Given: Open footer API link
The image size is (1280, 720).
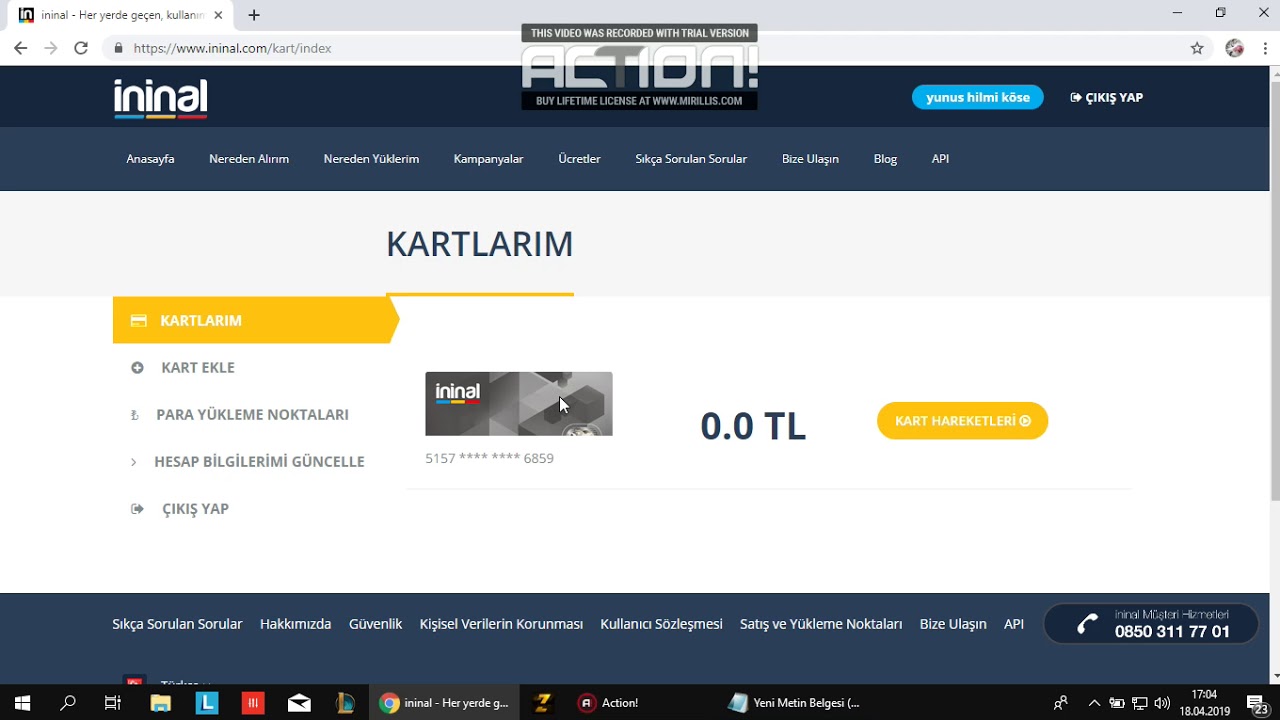Looking at the screenshot, I should [1014, 624].
